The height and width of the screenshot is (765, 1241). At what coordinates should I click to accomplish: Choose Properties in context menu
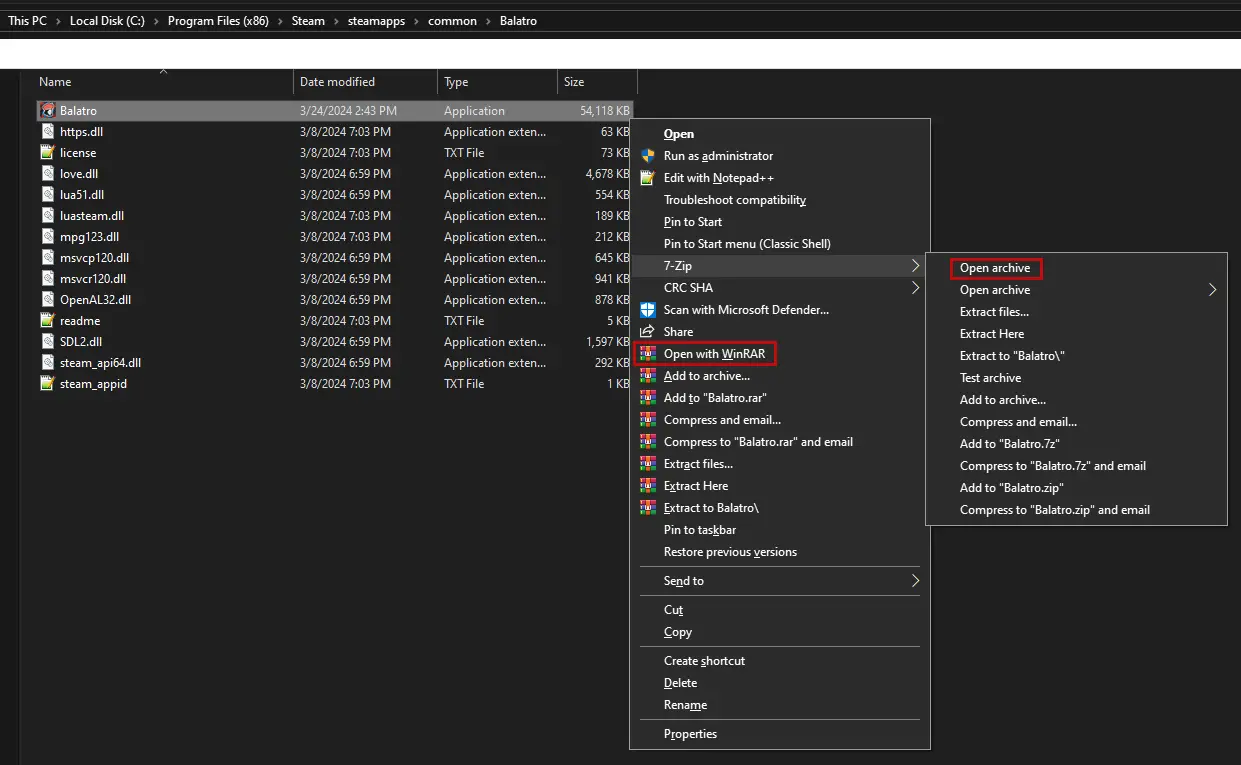(x=690, y=734)
